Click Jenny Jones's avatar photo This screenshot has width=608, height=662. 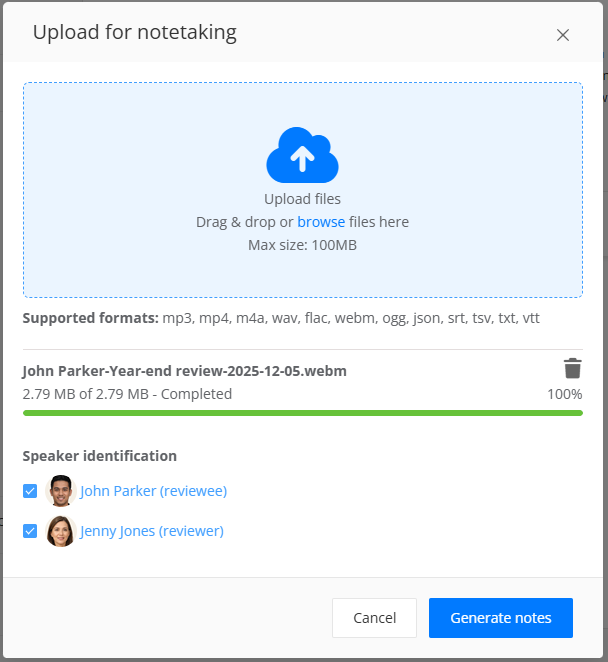[61, 531]
